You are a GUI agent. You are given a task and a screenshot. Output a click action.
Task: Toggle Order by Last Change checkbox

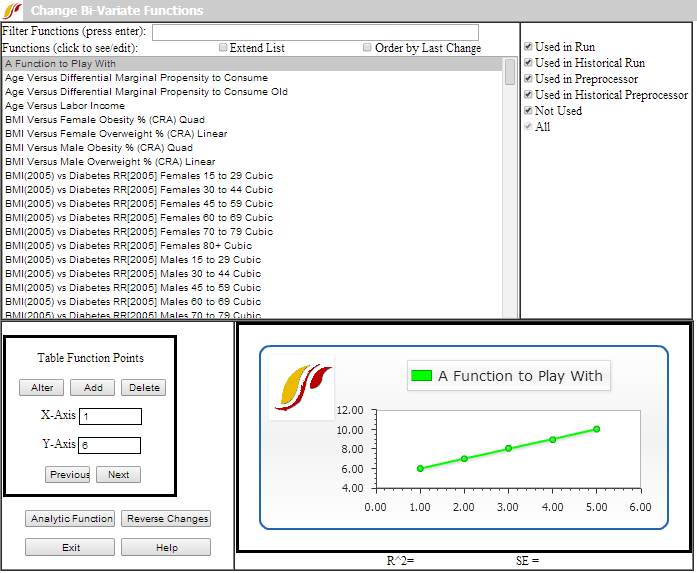[x=368, y=48]
